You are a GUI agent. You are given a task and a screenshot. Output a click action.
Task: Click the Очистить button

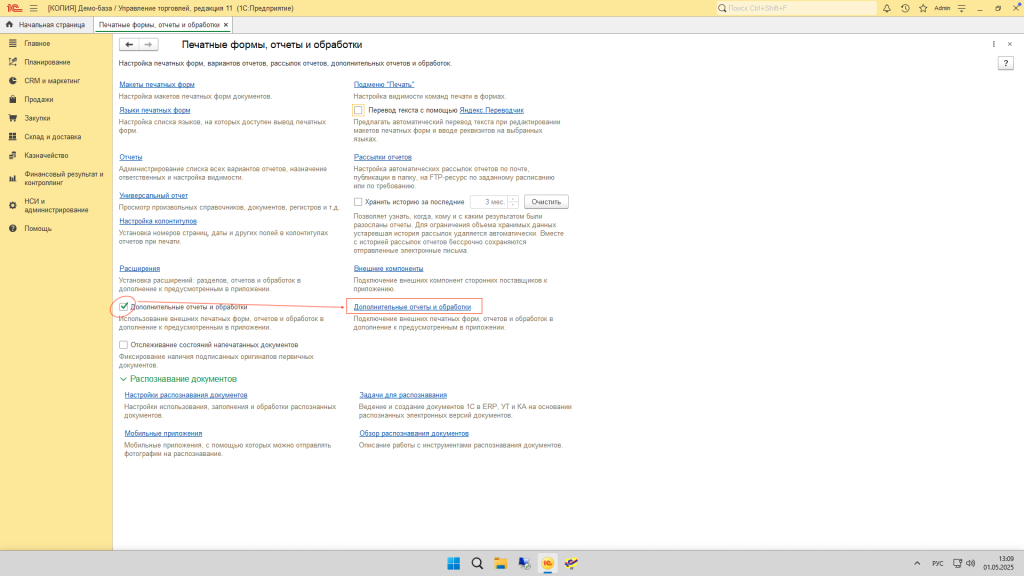546,202
